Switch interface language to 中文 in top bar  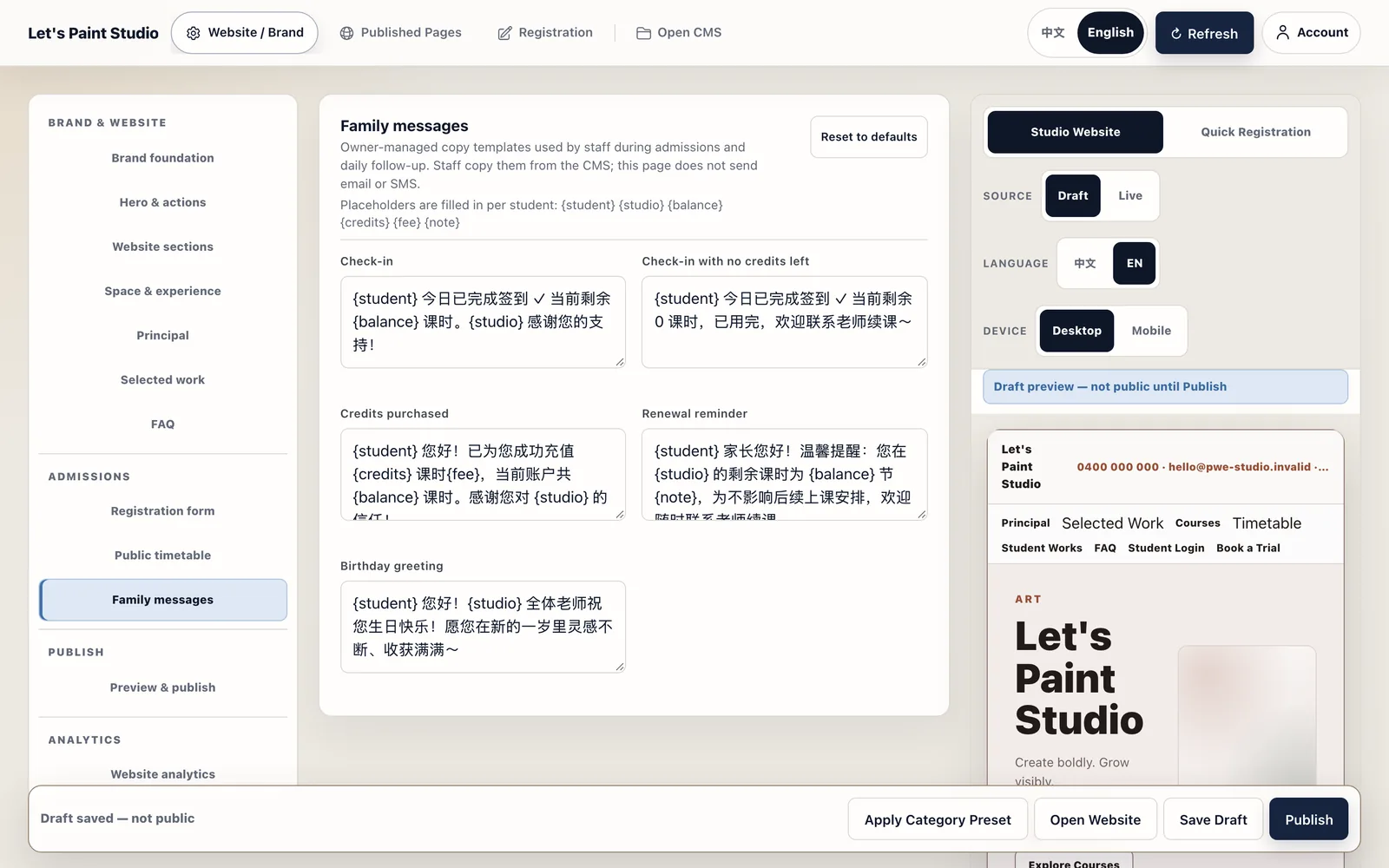click(1053, 32)
